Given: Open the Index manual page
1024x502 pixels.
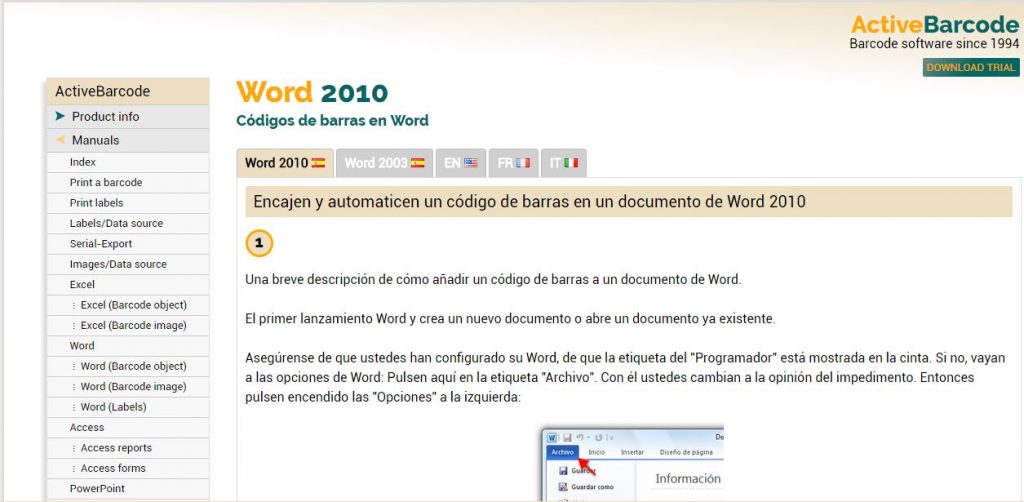Looking at the screenshot, I should [128, 162].
